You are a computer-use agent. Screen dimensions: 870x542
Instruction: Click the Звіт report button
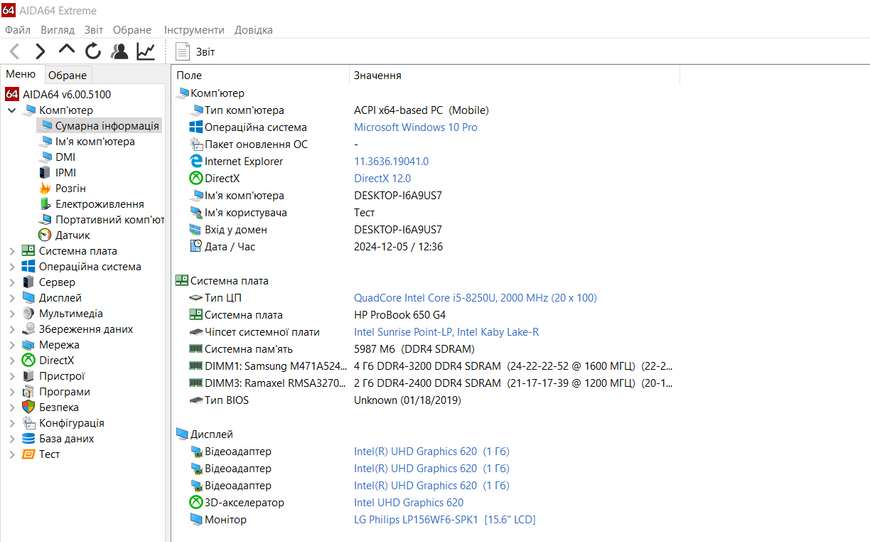point(195,52)
